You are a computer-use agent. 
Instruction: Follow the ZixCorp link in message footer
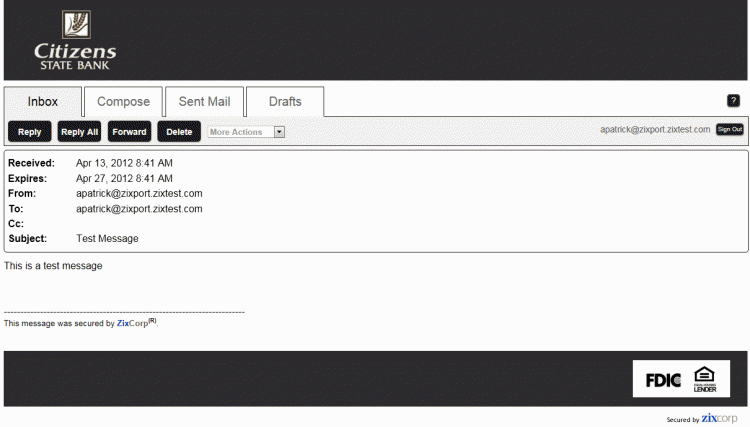coord(136,323)
